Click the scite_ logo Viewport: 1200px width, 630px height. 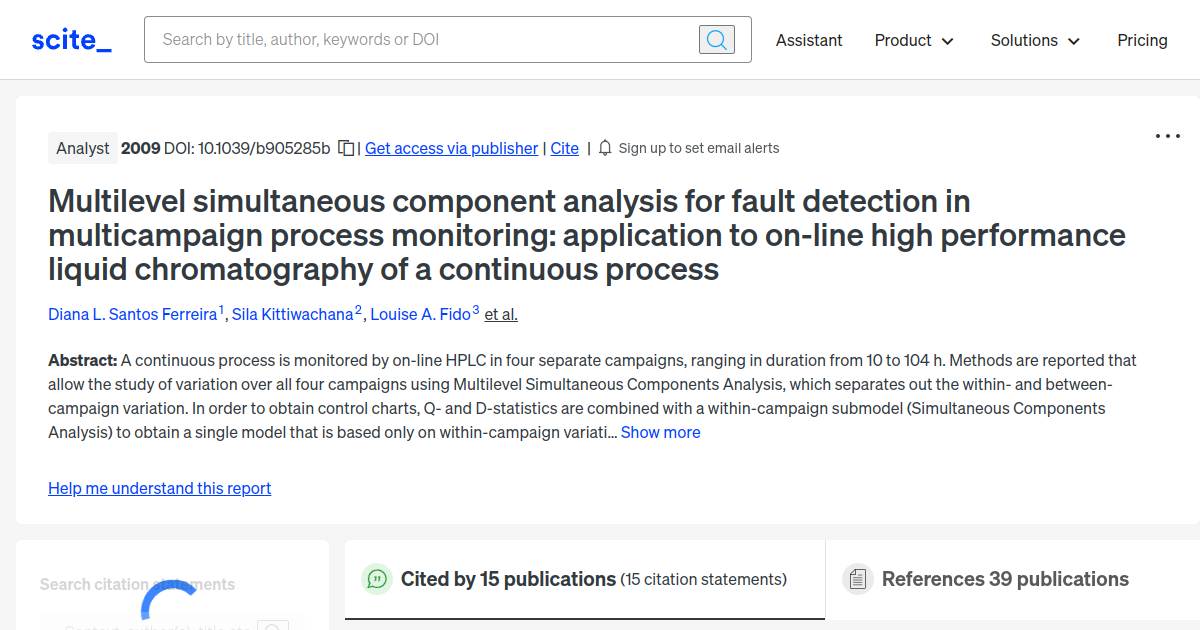(x=70, y=39)
